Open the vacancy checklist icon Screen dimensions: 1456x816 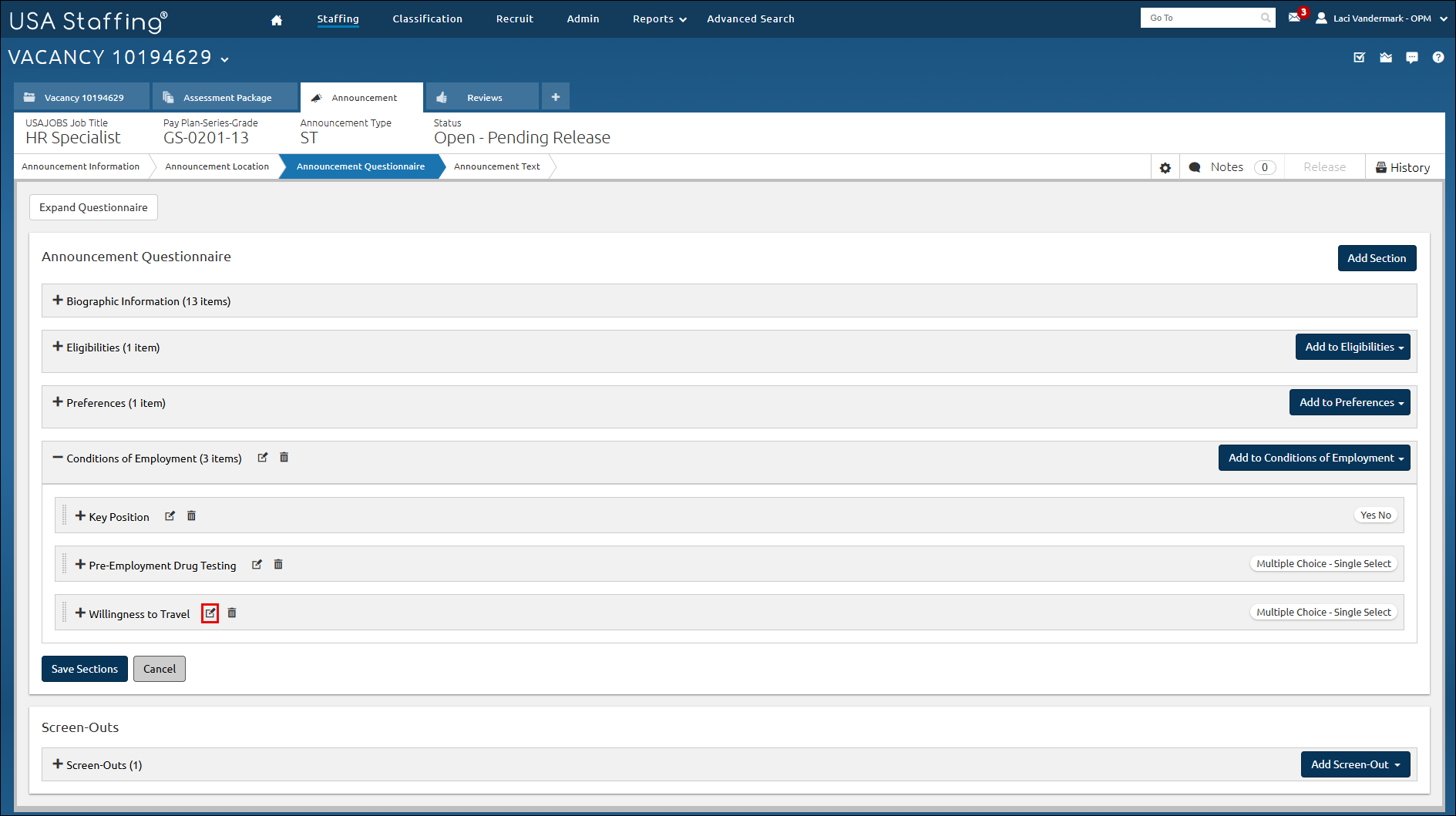coord(1360,57)
